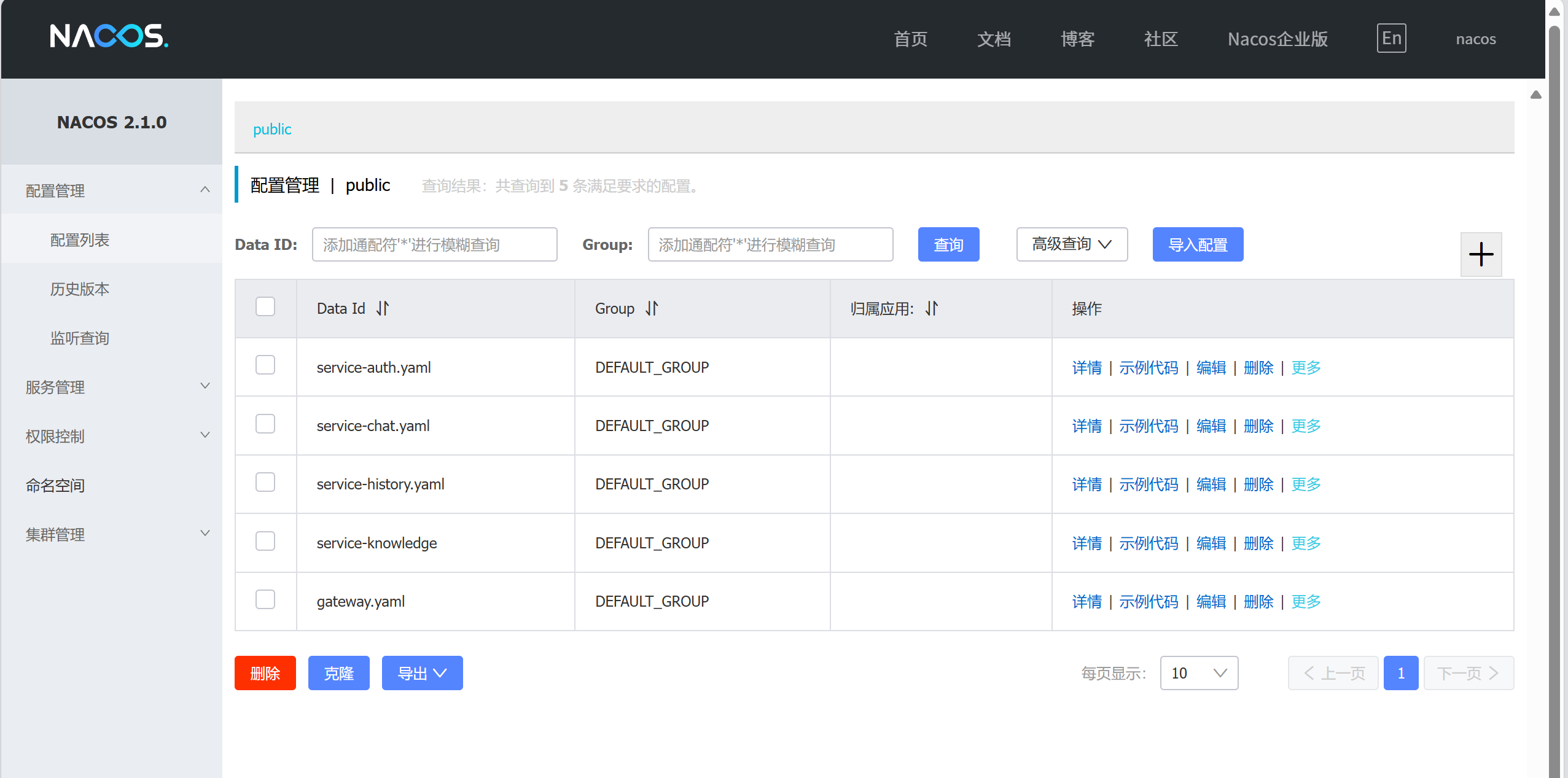Go to page 1 in pagination
1568x778 pixels.
click(1400, 673)
